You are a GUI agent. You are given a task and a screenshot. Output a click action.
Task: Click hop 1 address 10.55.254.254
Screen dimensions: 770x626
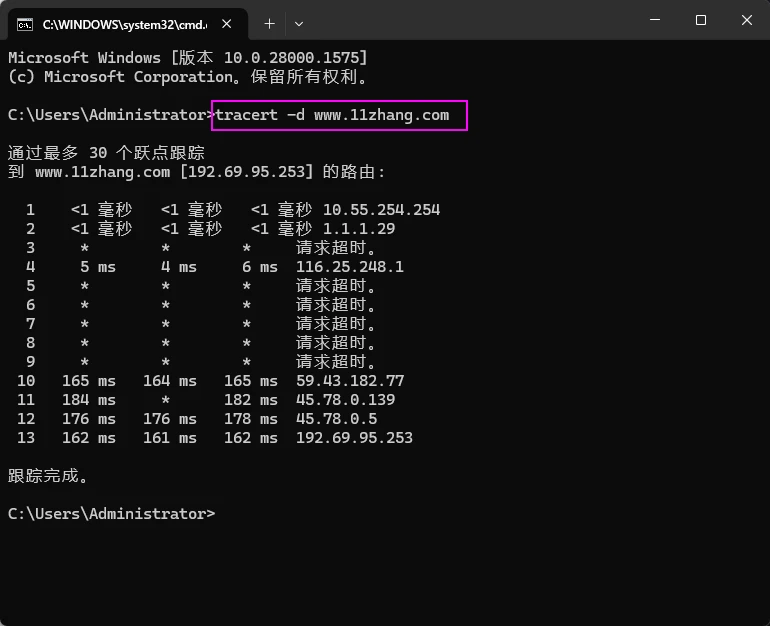click(381, 210)
